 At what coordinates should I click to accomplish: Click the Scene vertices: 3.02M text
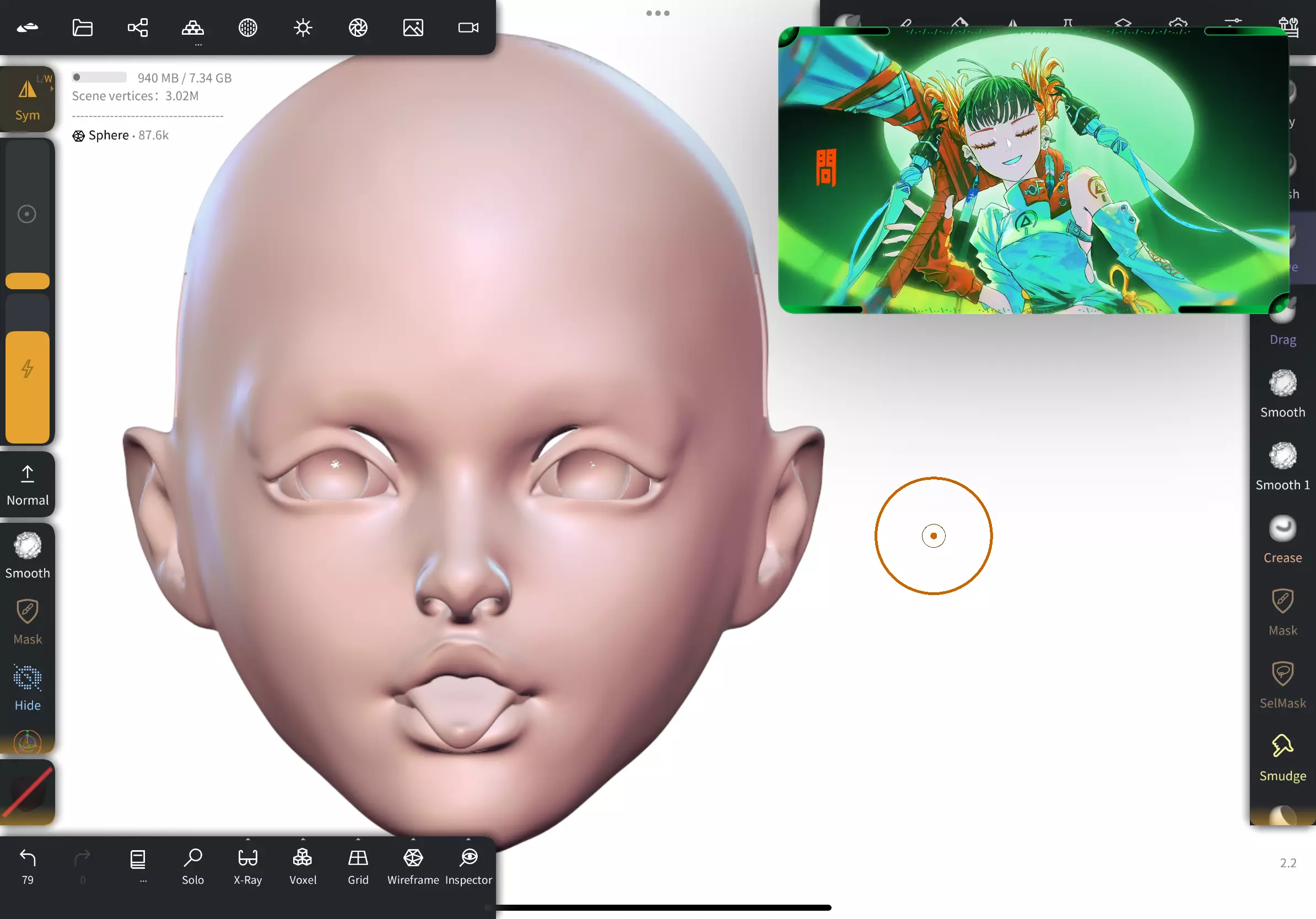coord(135,96)
